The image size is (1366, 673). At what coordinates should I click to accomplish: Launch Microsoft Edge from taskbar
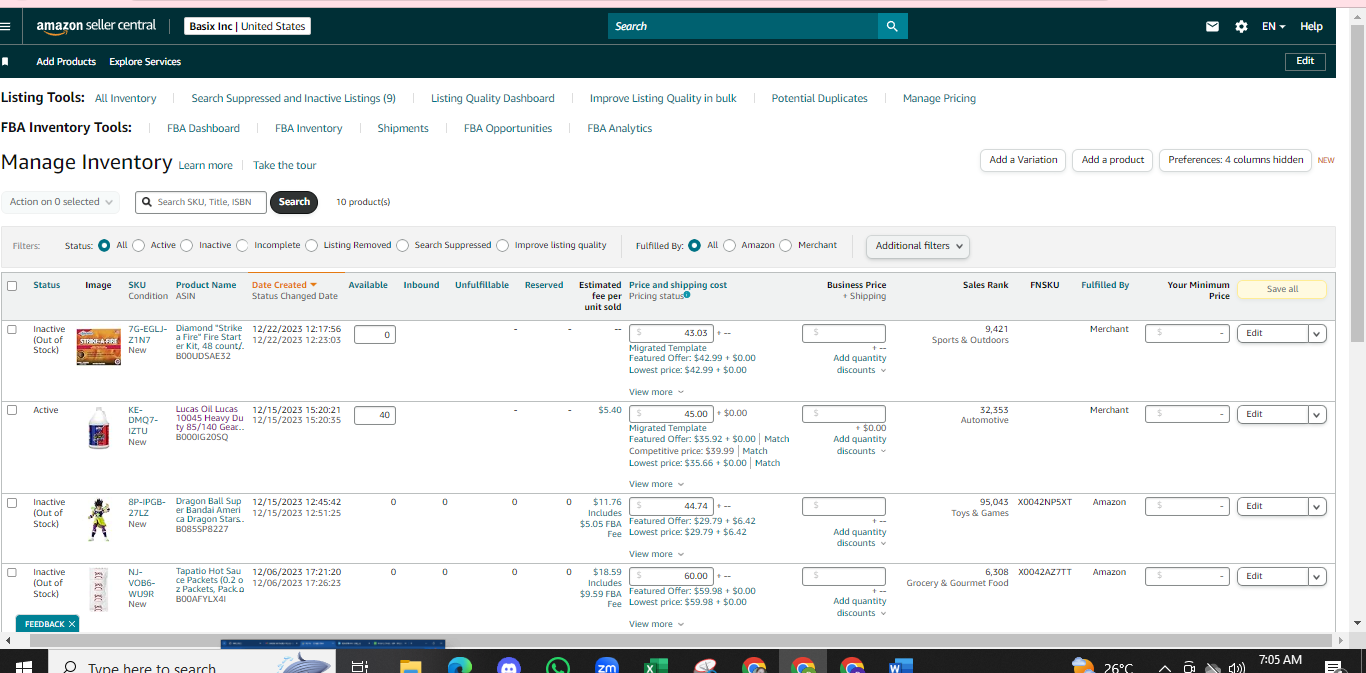coord(459,666)
